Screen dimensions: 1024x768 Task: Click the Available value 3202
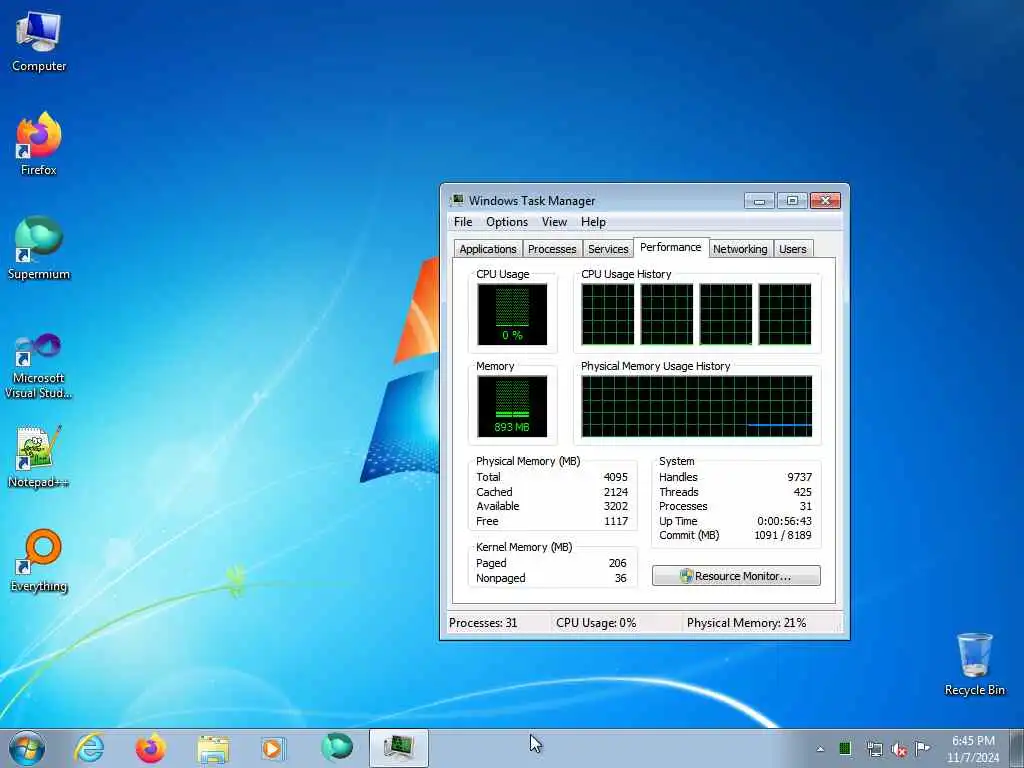click(615, 506)
